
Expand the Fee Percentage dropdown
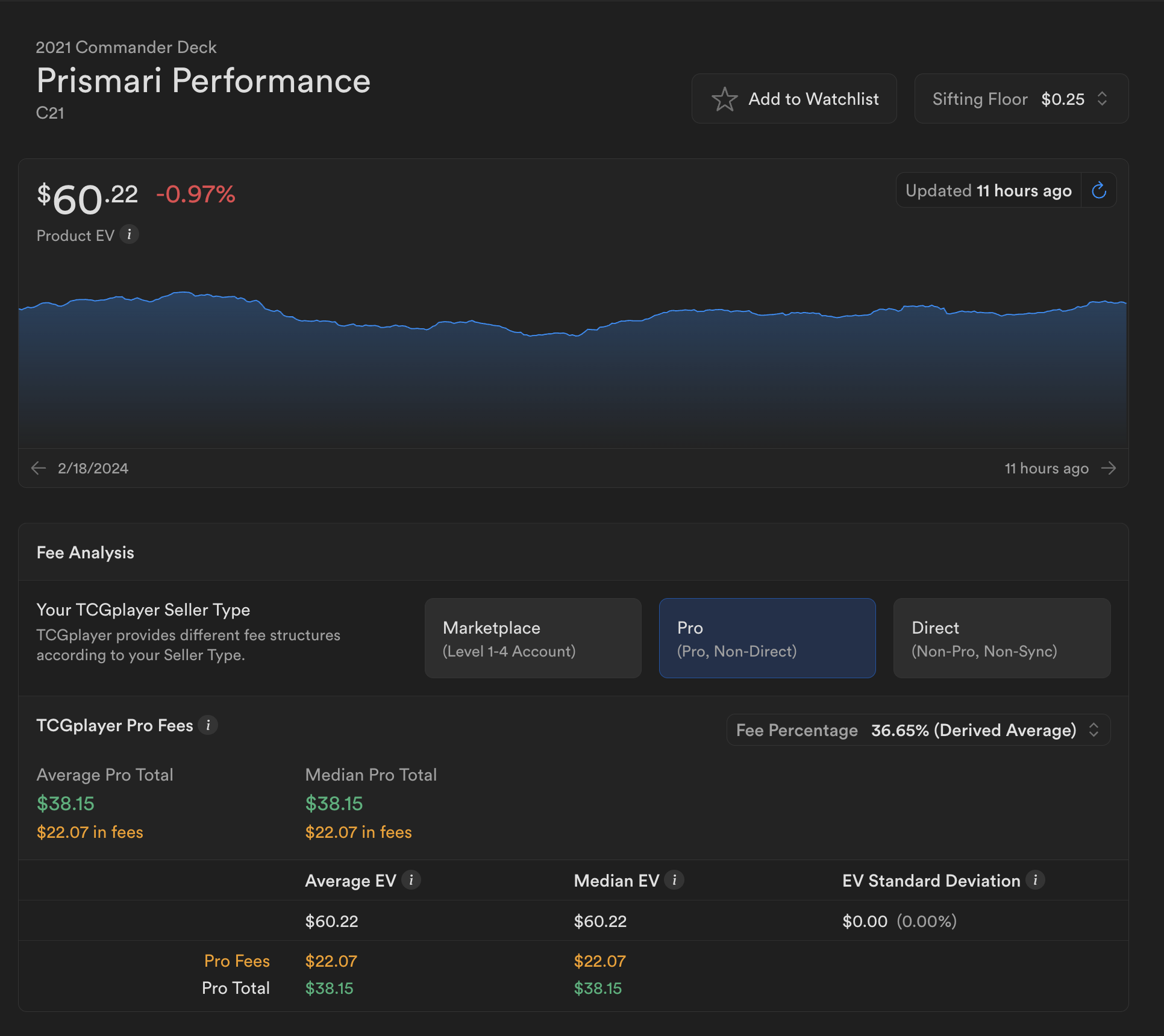click(x=918, y=730)
